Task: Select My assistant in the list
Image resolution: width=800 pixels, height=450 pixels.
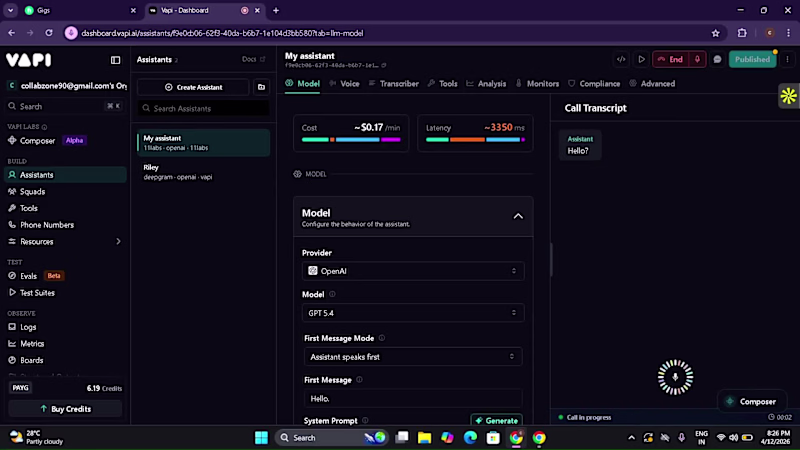Action: pos(203,142)
